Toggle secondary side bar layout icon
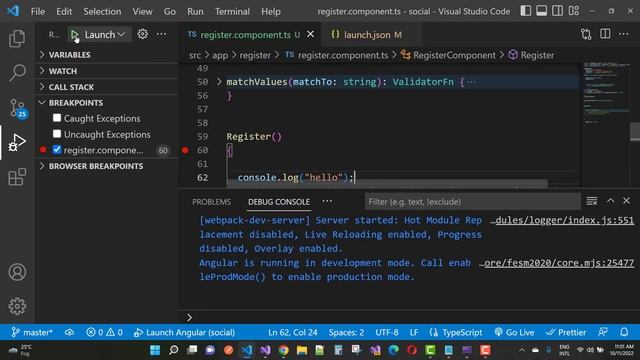The image size is (640, 360). tap(557, 11)
